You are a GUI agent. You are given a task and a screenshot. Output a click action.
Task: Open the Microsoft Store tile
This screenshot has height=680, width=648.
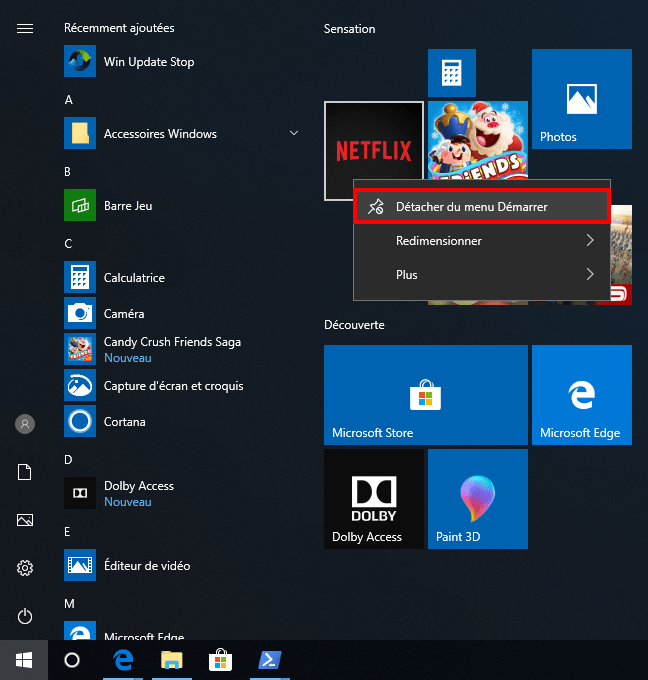tap(425, 395)
